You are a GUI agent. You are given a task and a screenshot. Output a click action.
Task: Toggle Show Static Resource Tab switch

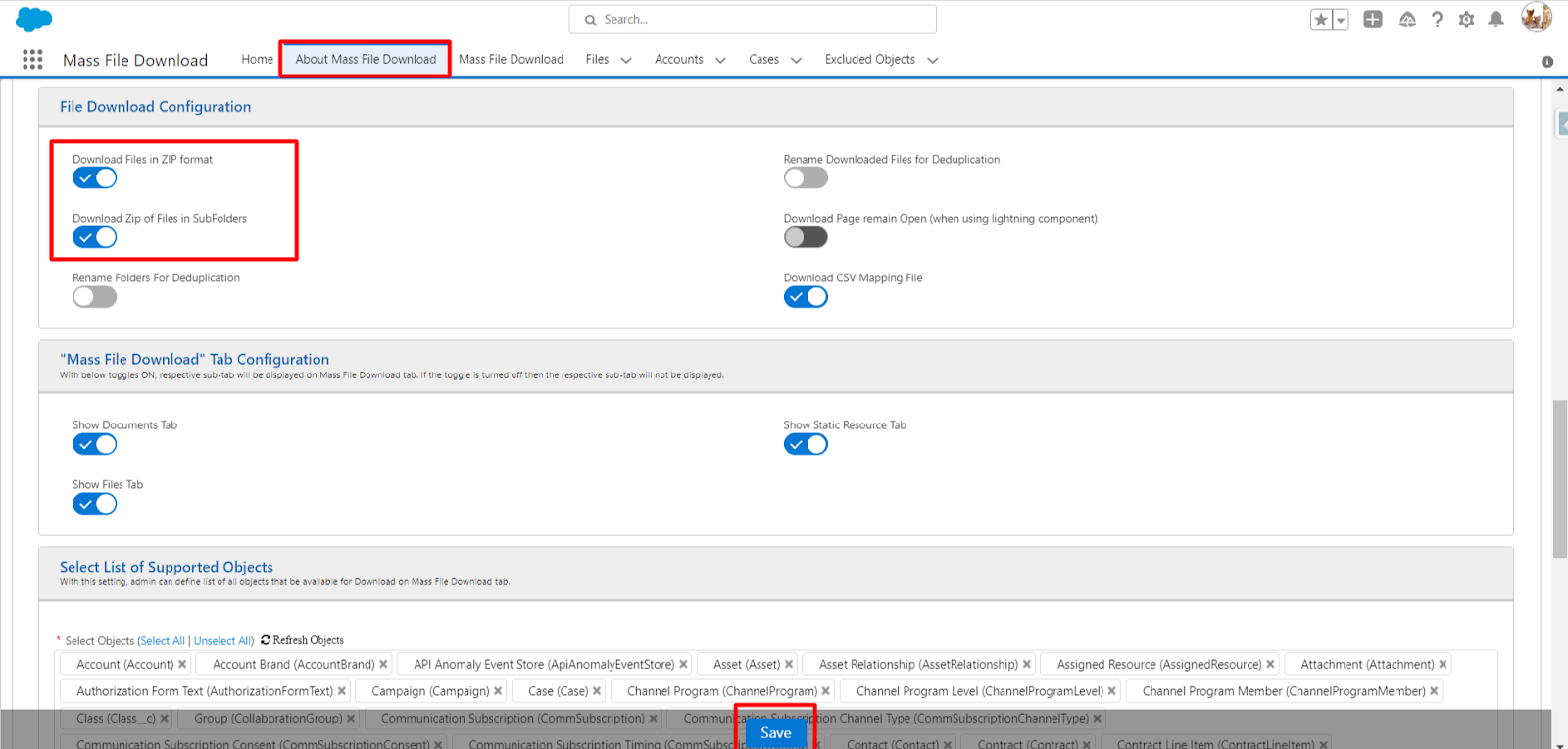pos(806,444)
